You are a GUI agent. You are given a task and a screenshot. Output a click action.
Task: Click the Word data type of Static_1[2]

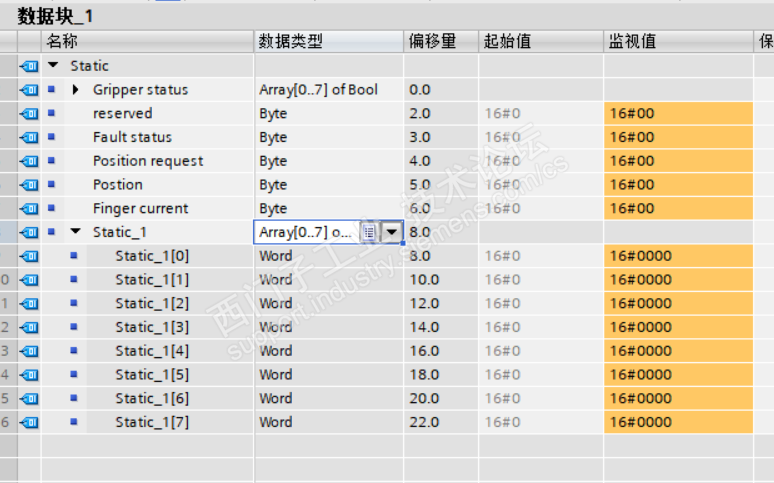[x=329, y=303]
